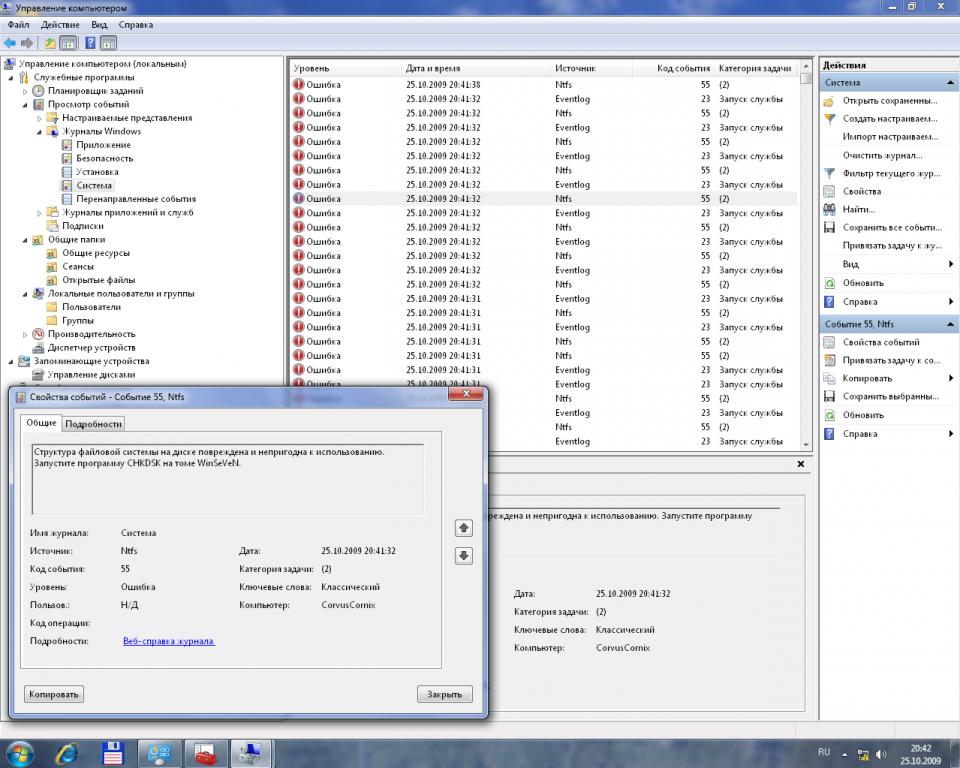Expand Планировщик заданий tree node
This screenshot has height=768, width=960.
pyautogui.click(x=25, y=91)
